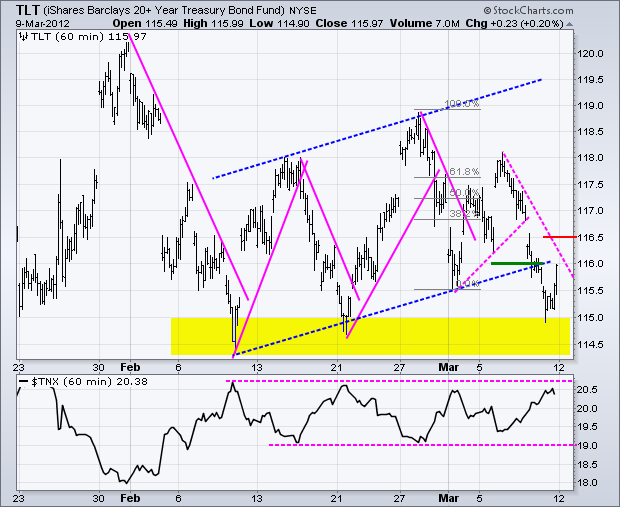Click the 27 date label on upper axis
620x507 pixels.
click(399, 367)
